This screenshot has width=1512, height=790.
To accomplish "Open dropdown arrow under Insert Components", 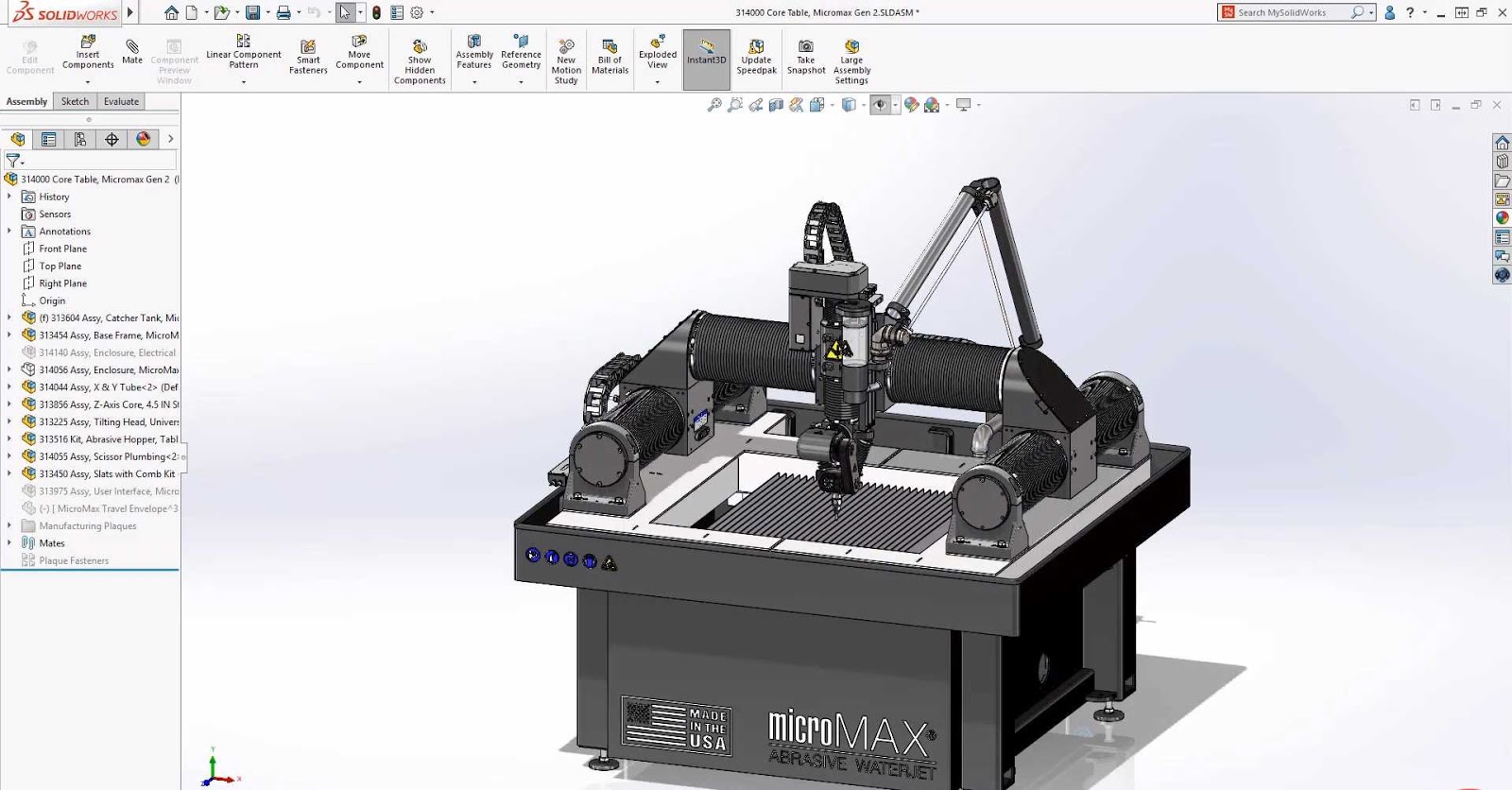I will click(88, 82).
